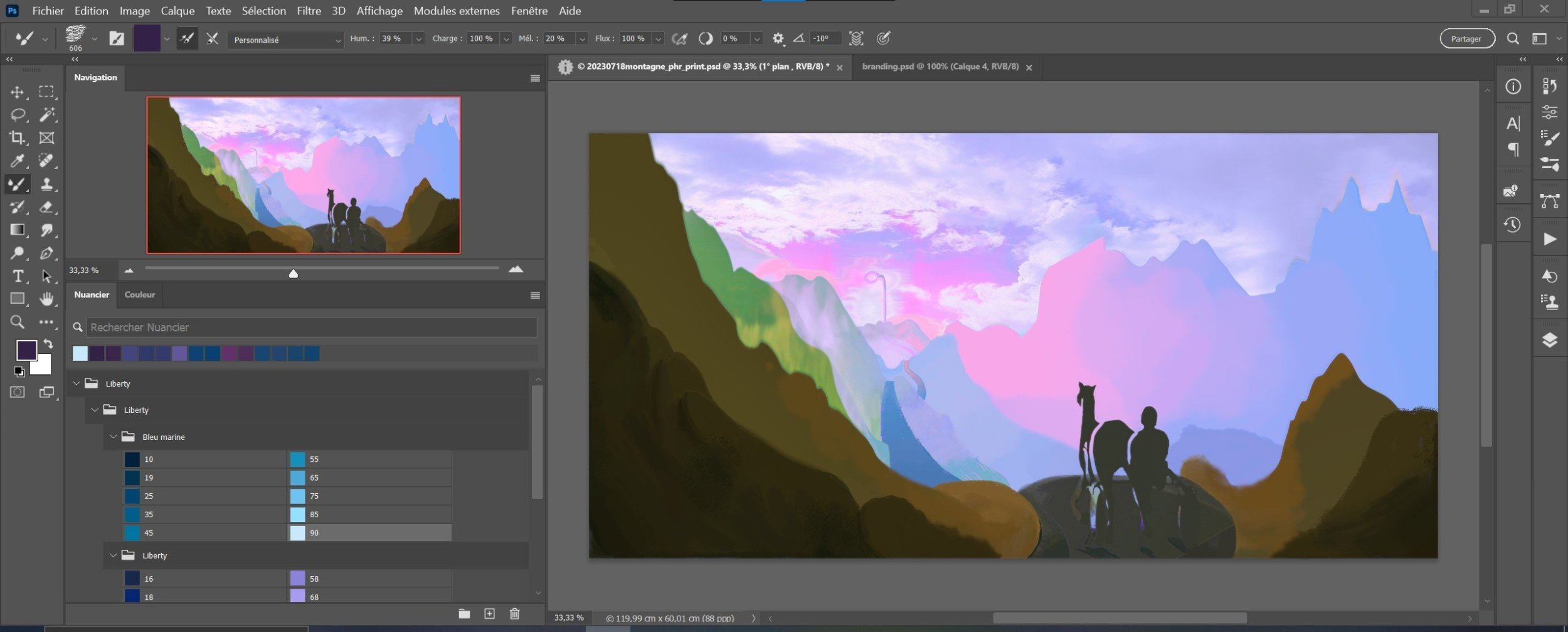This screenshot has width=1568, height=632.
Task: Select the Eraser tool
Action: pyautogui.click(x=46, y=207)
